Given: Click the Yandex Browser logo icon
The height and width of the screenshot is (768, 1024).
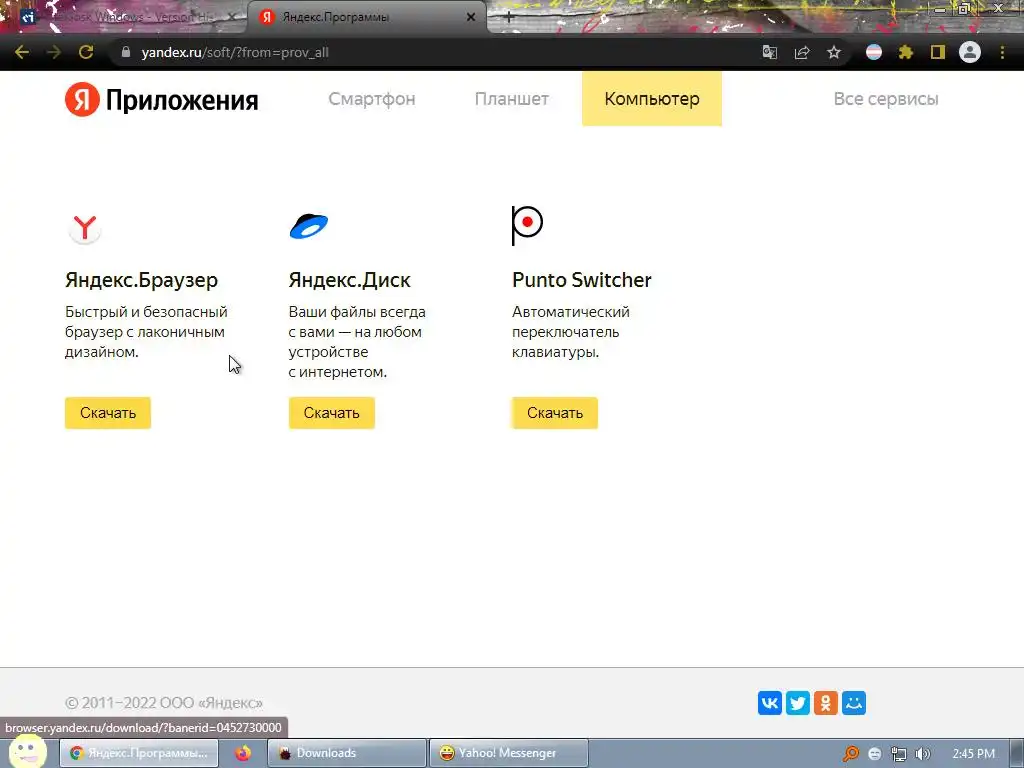Looking at the screenshot, I should click(x=84, y=228).
